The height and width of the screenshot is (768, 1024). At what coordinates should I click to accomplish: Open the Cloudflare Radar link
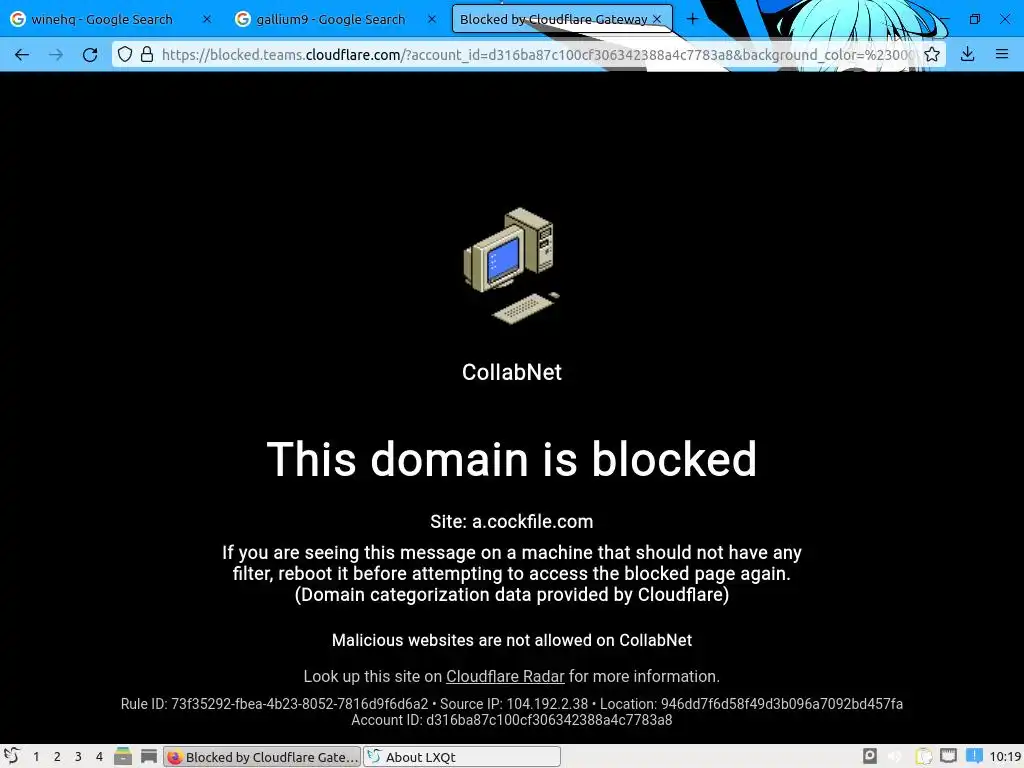click(x=505, y=677)
